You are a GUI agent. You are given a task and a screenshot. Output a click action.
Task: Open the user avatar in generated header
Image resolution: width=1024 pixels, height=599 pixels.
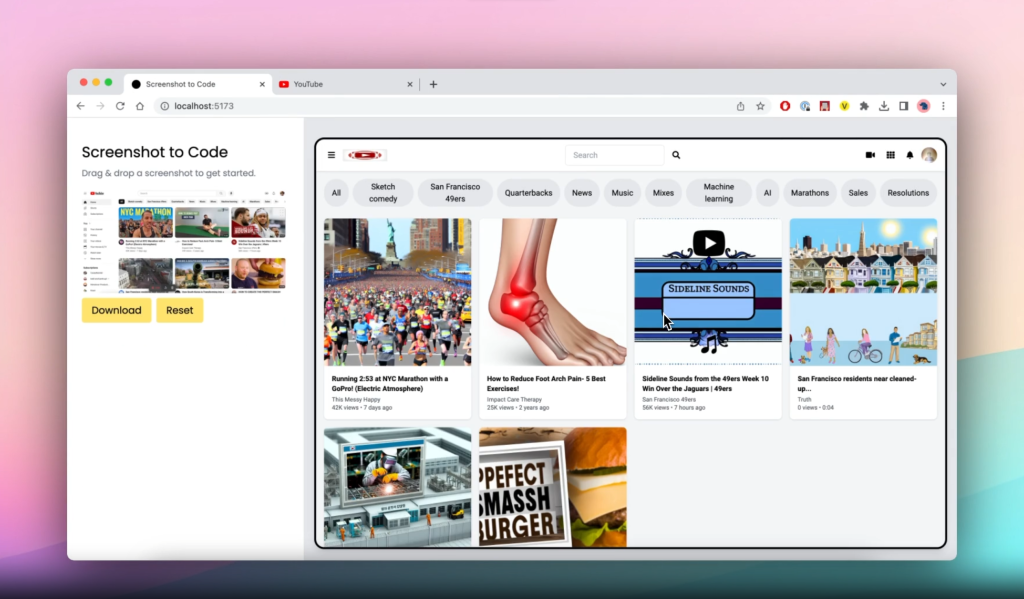click(x=929, y=155)
